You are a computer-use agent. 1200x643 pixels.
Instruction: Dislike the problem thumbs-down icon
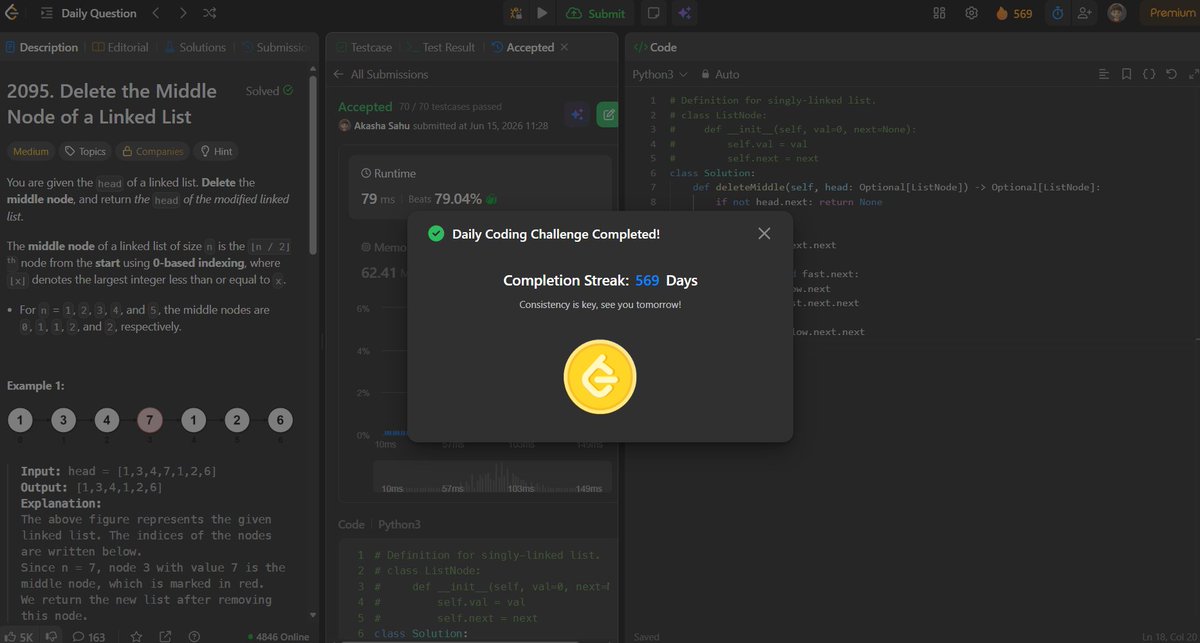coord(52,636)
